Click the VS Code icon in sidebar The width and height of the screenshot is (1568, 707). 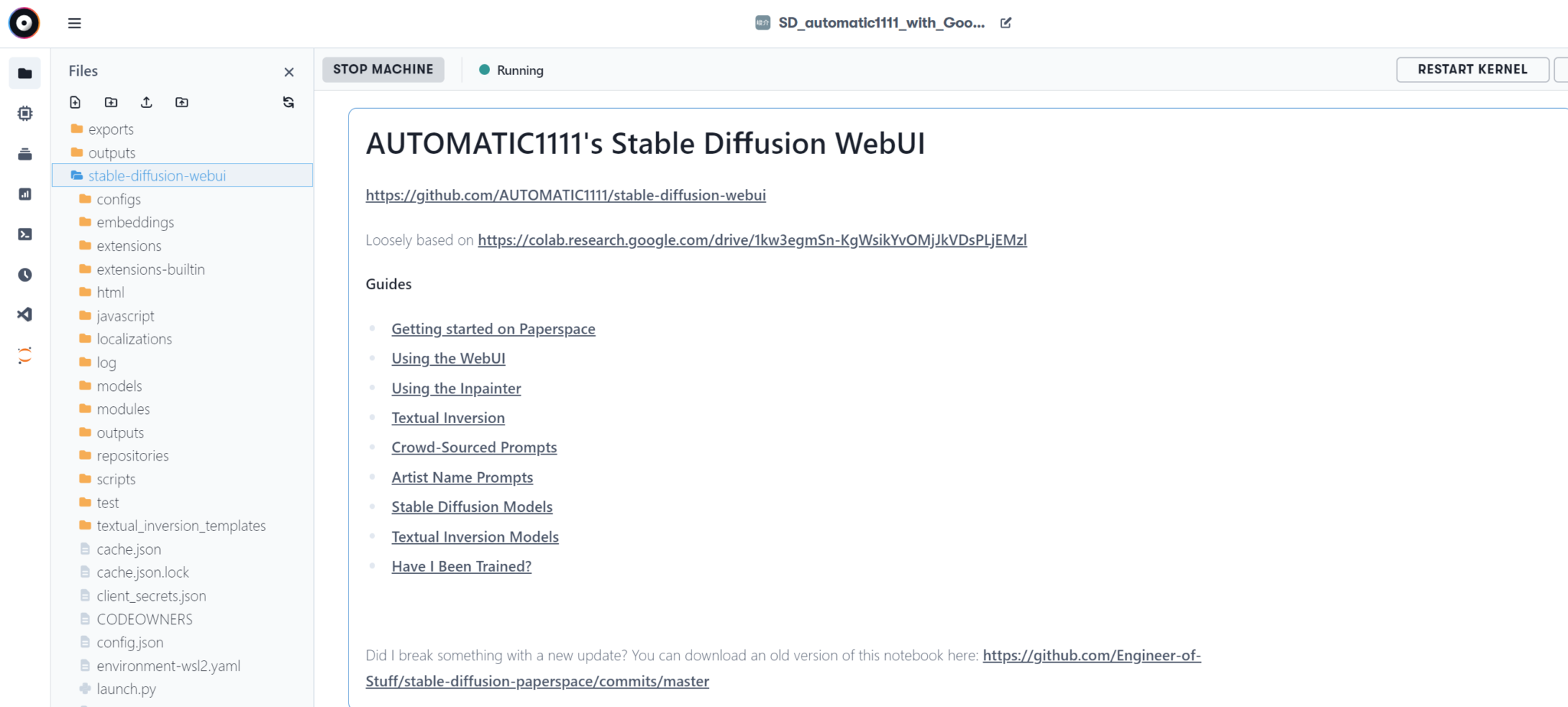coord(25,314)
